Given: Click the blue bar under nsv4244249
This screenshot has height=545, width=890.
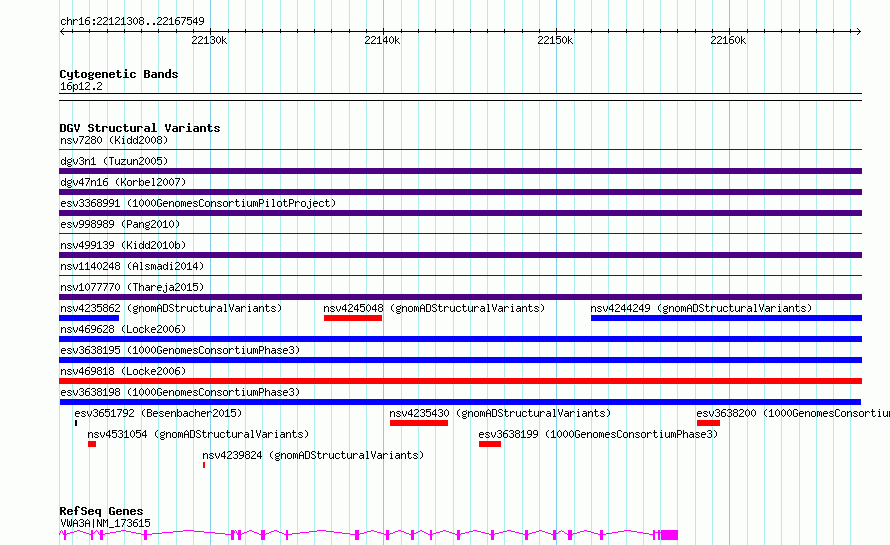Looking at the screenshot, I should tap(727, 318).
